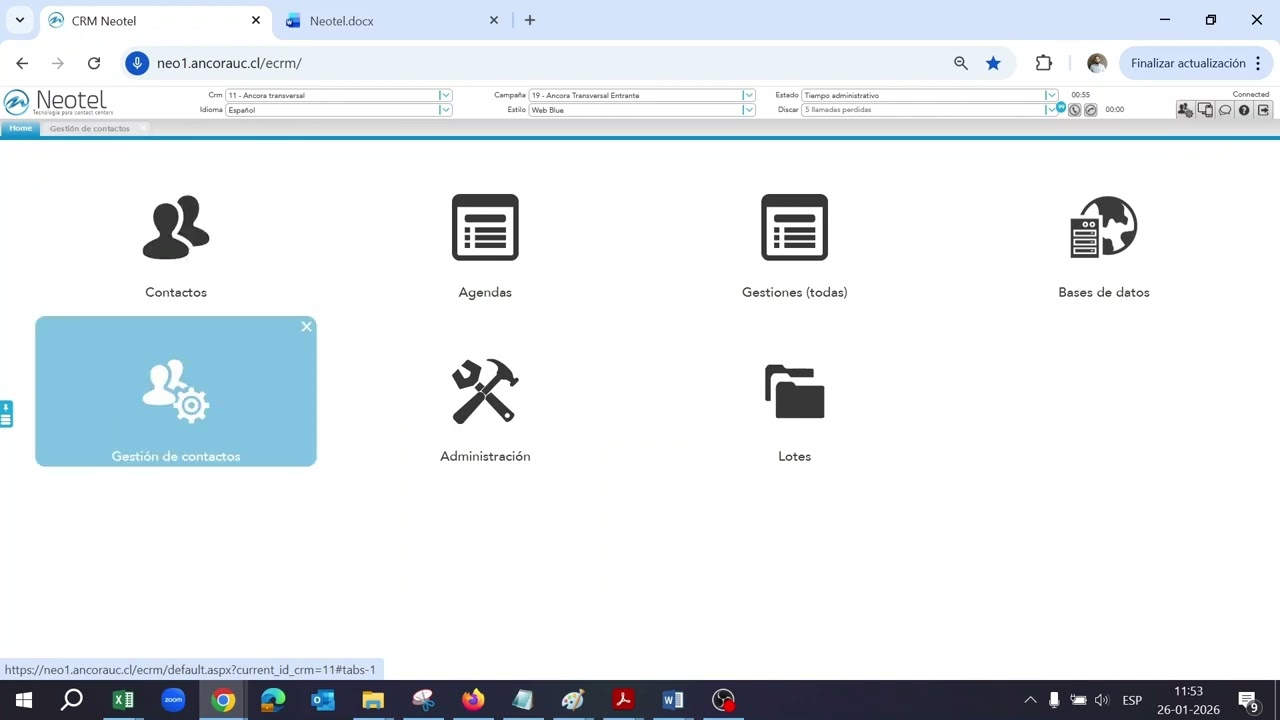The height and width of the screenshot is (720, 1280).
Task: Open the Windows Start menu
Action: tap(23, 700)
